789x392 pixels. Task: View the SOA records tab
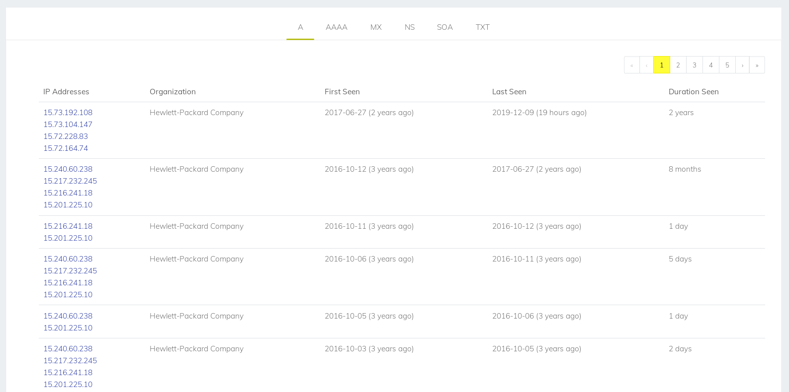pos(445,27)
